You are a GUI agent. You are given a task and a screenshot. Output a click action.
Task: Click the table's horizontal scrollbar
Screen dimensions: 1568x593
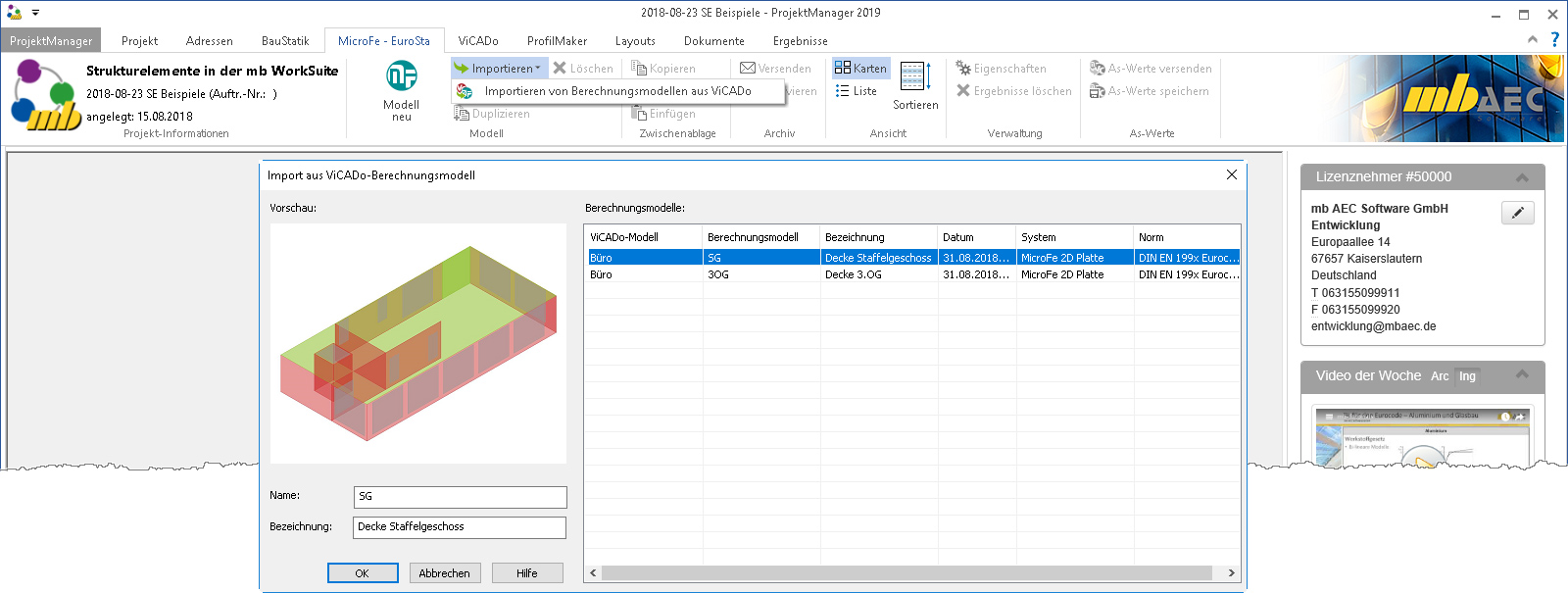point(906,573)
